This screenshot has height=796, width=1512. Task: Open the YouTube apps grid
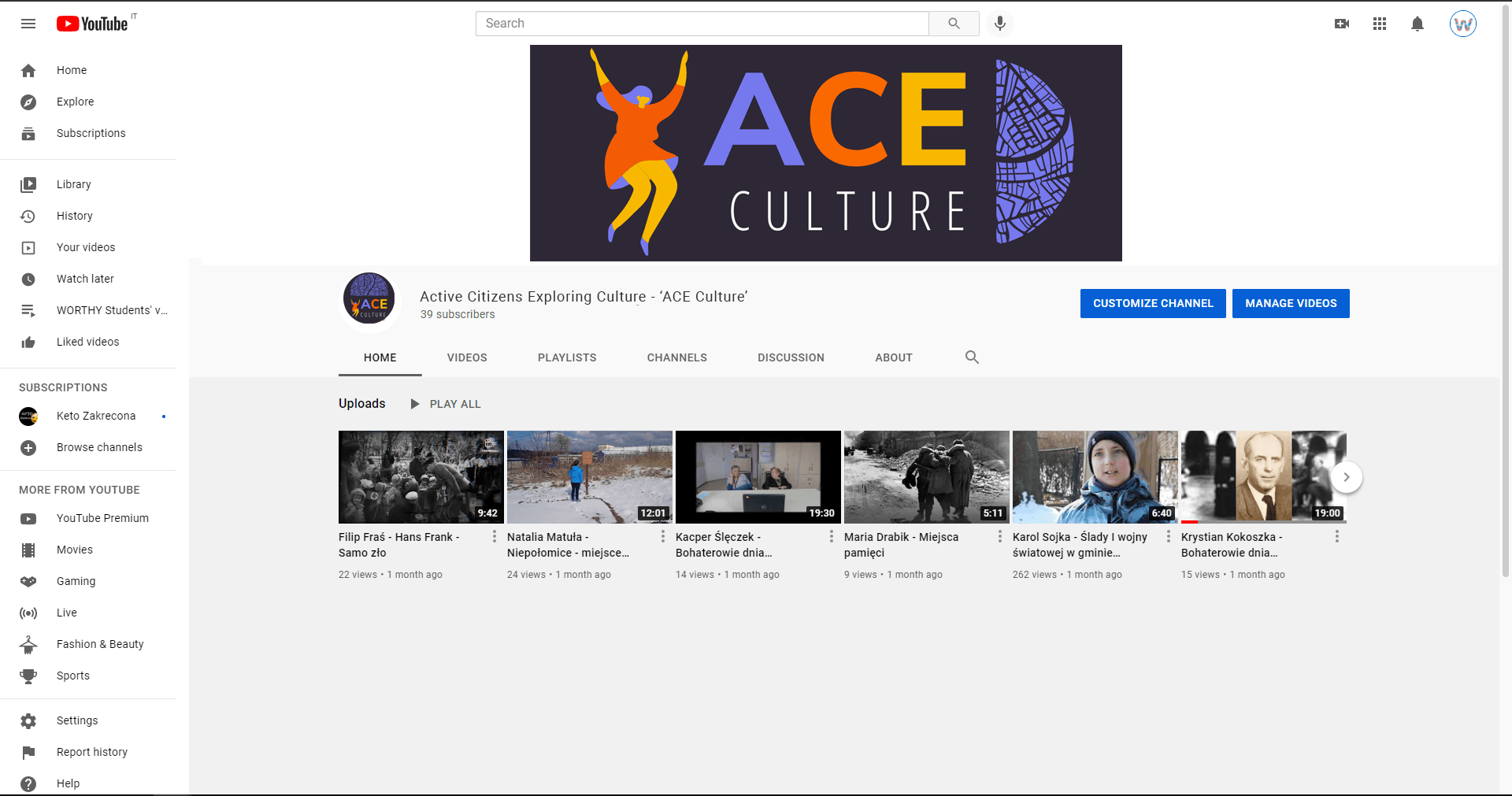point(1380,24)
